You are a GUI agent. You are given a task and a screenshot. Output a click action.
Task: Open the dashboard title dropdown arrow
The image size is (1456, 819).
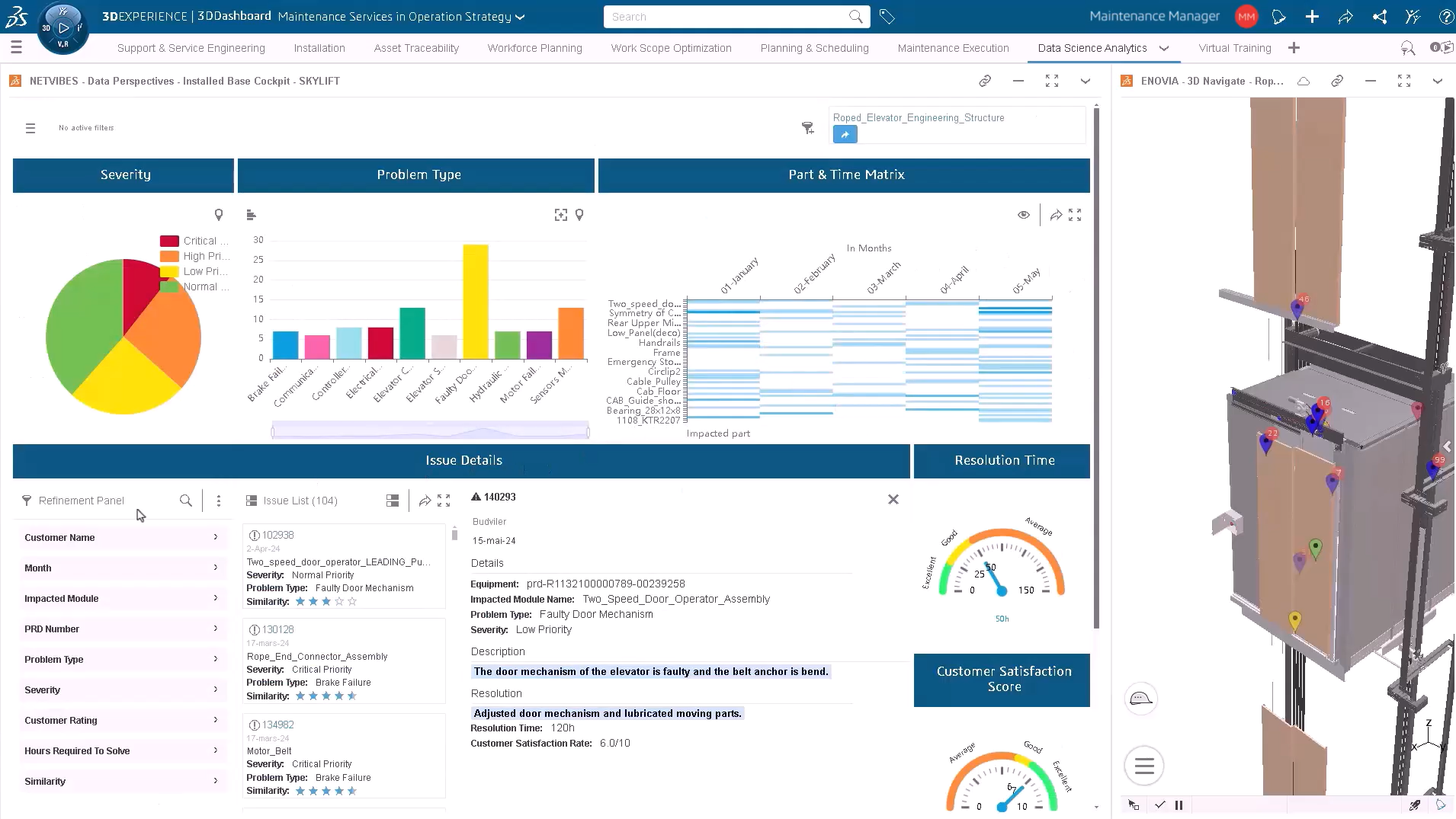click(x=520, y=17)
